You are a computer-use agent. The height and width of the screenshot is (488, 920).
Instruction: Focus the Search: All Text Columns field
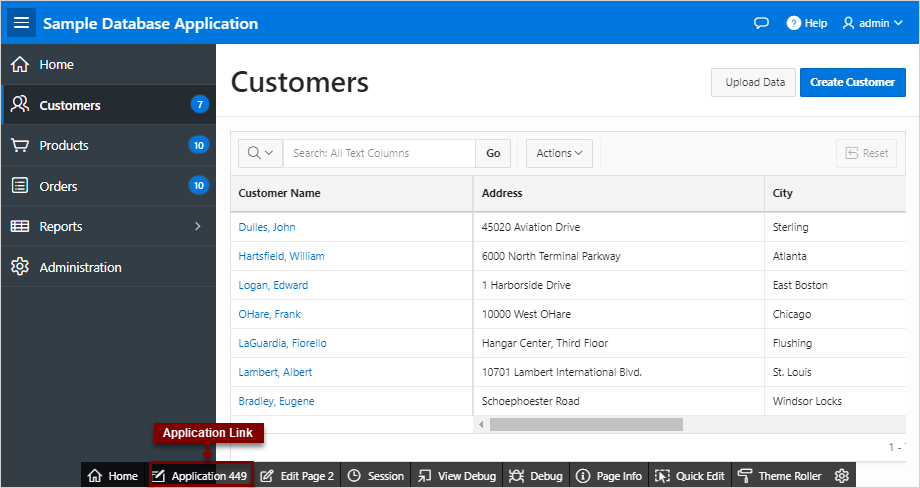point(379,153)
